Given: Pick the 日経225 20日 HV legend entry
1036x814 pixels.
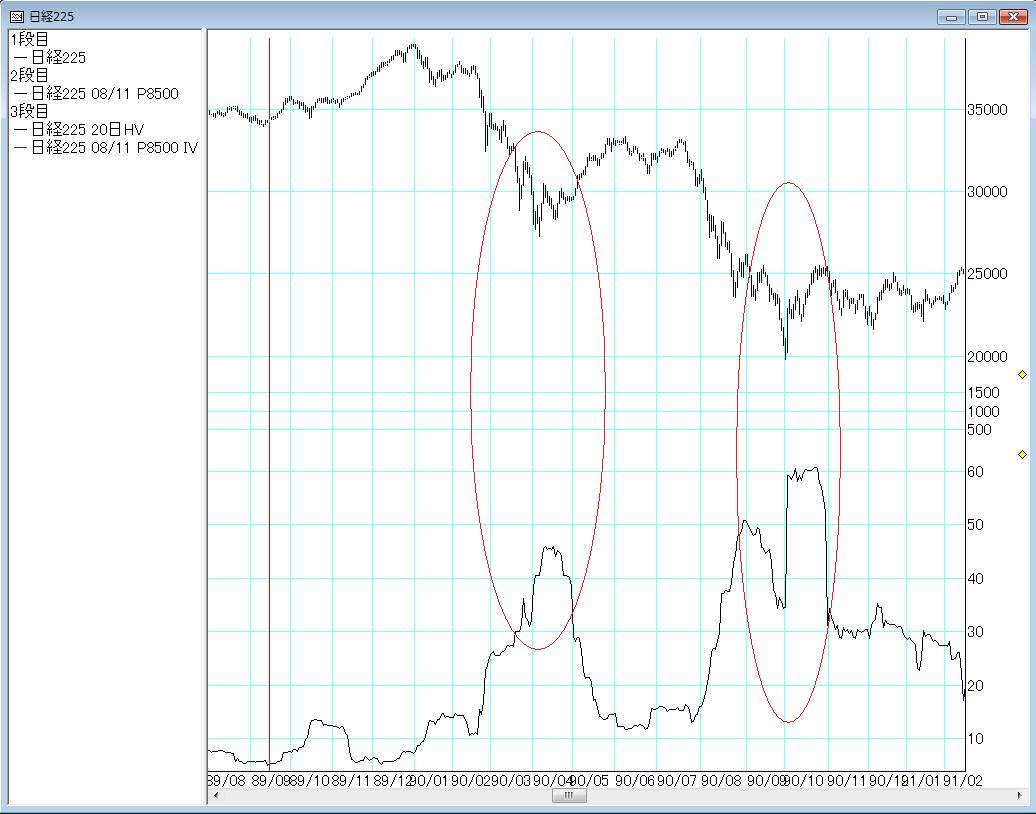Looking at the screenshot, I should pyautogui.click(x=87, y=130).
